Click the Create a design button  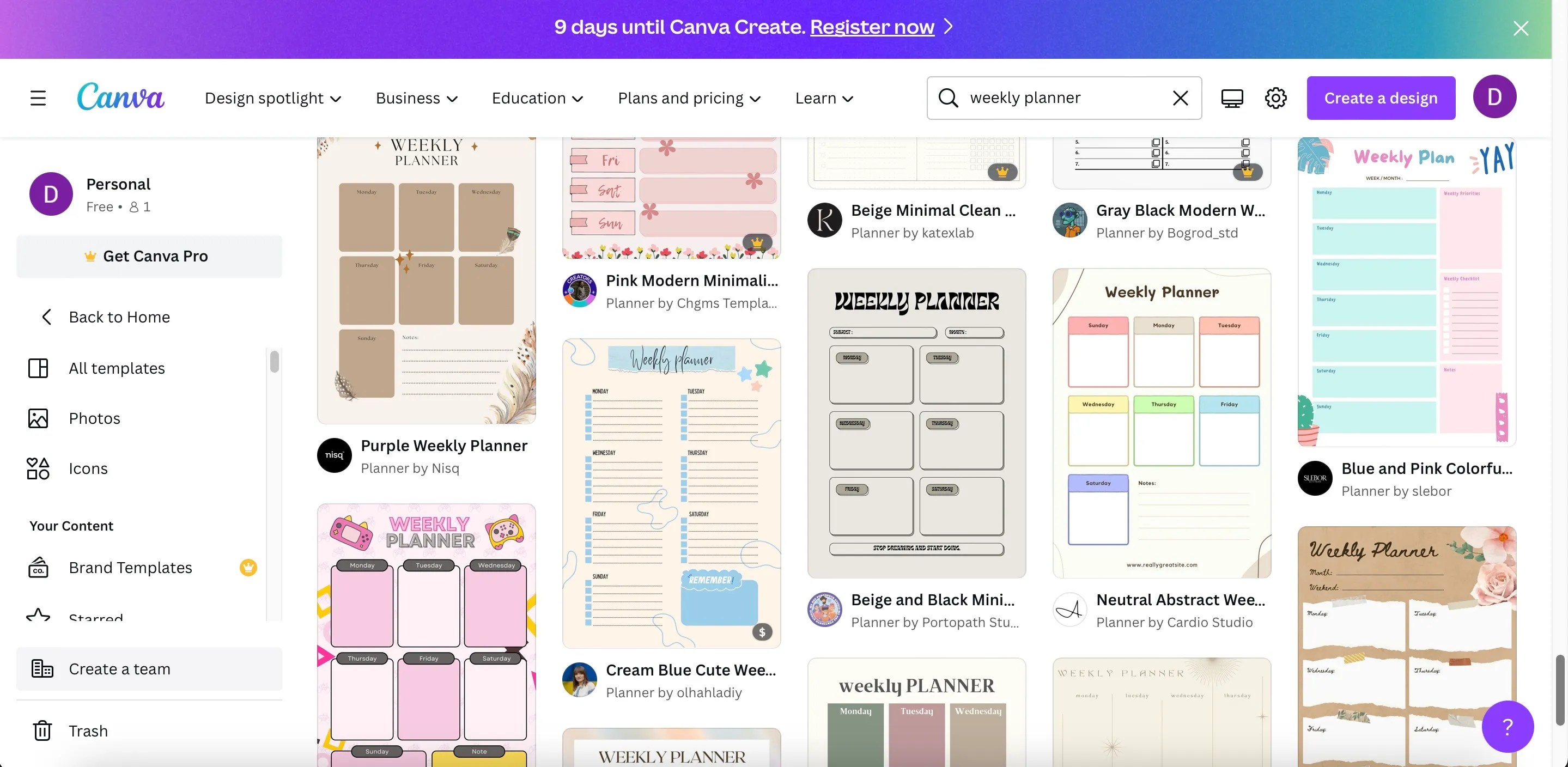pos(1381,98)
